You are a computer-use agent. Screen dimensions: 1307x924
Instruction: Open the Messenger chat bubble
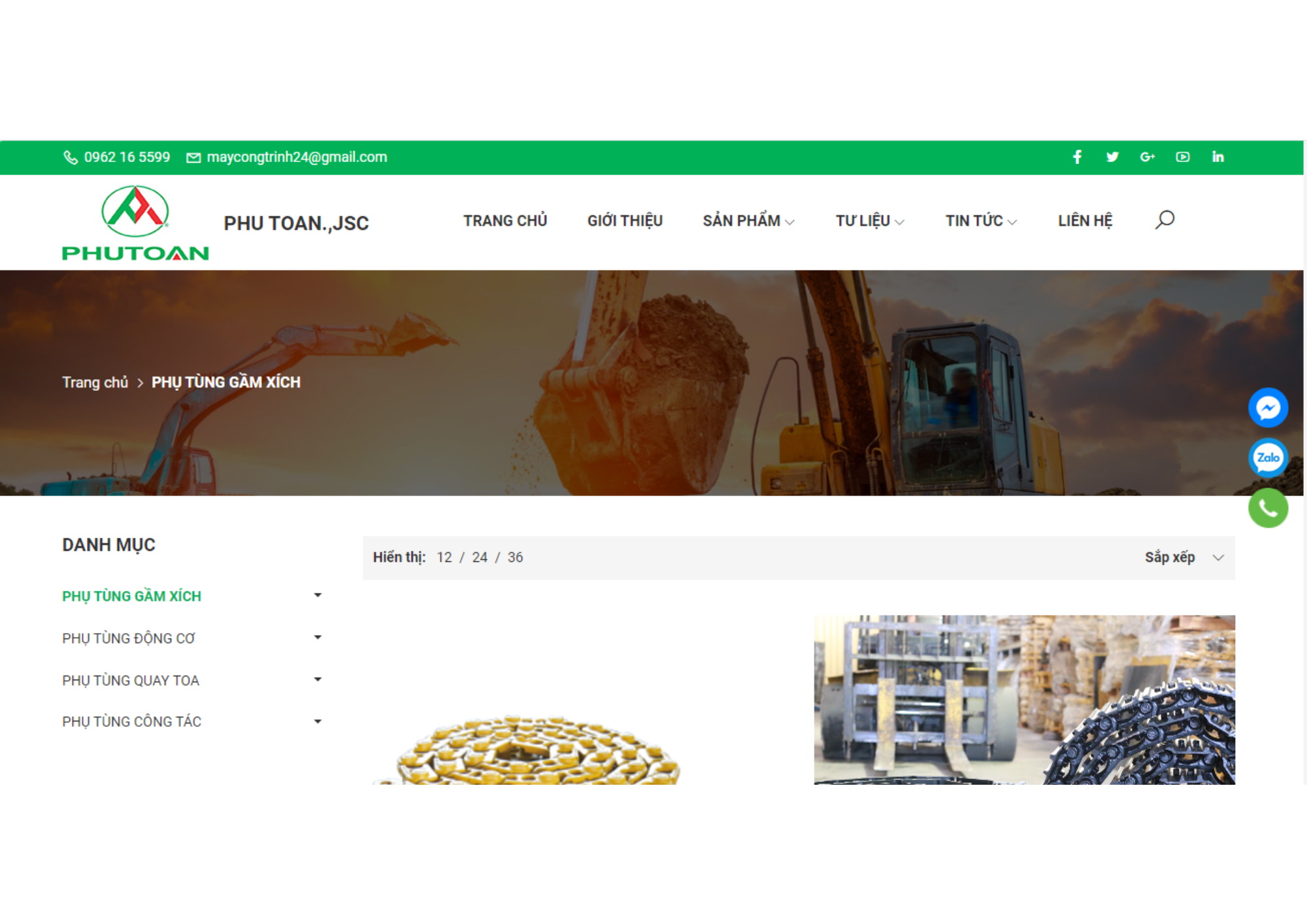click(x=1268, y=408)
